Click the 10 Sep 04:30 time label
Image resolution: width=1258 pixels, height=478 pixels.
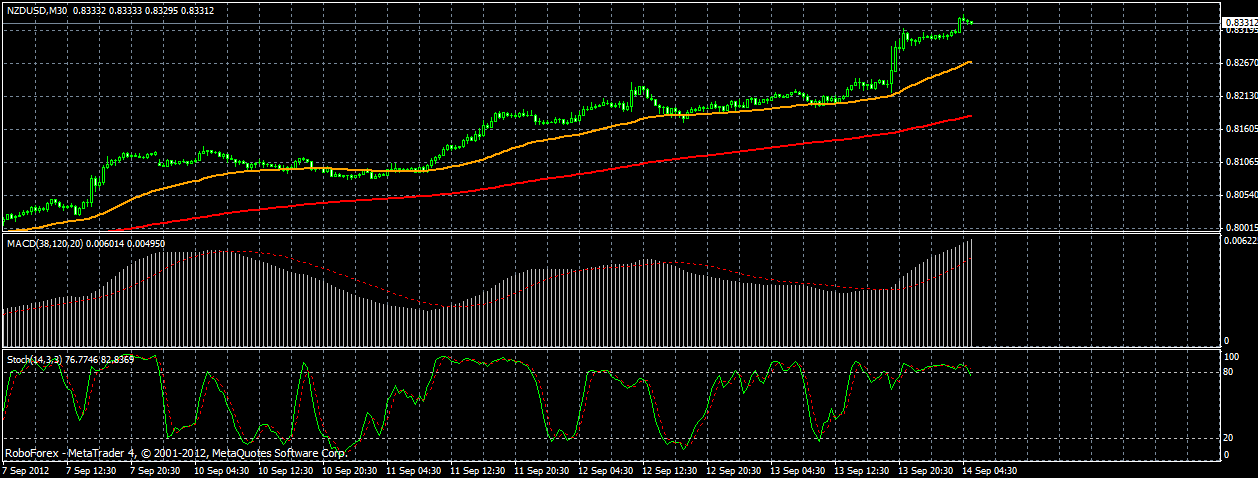point(222,470)
